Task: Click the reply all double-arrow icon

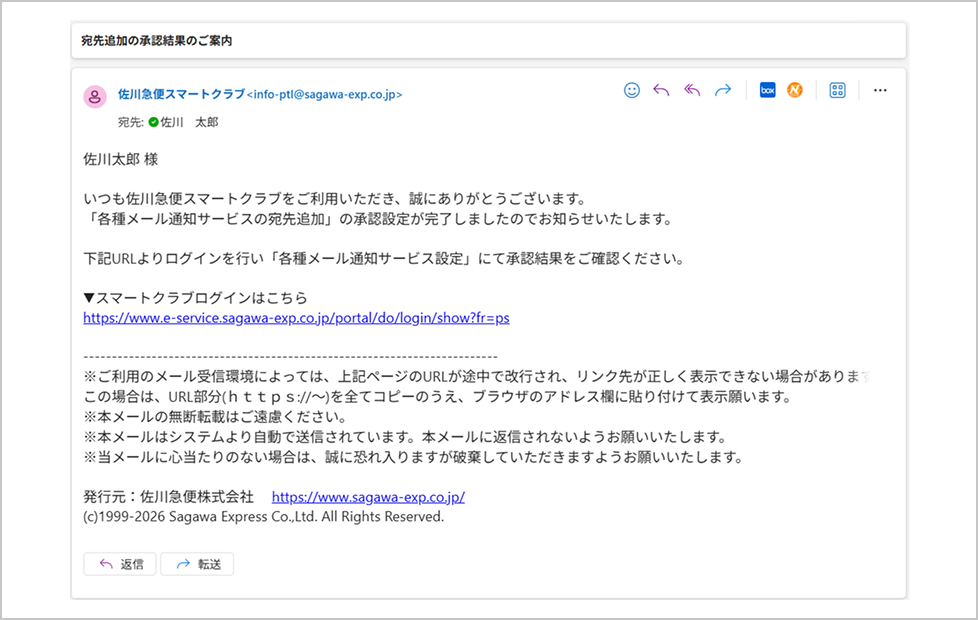Action: click(692, 90)
